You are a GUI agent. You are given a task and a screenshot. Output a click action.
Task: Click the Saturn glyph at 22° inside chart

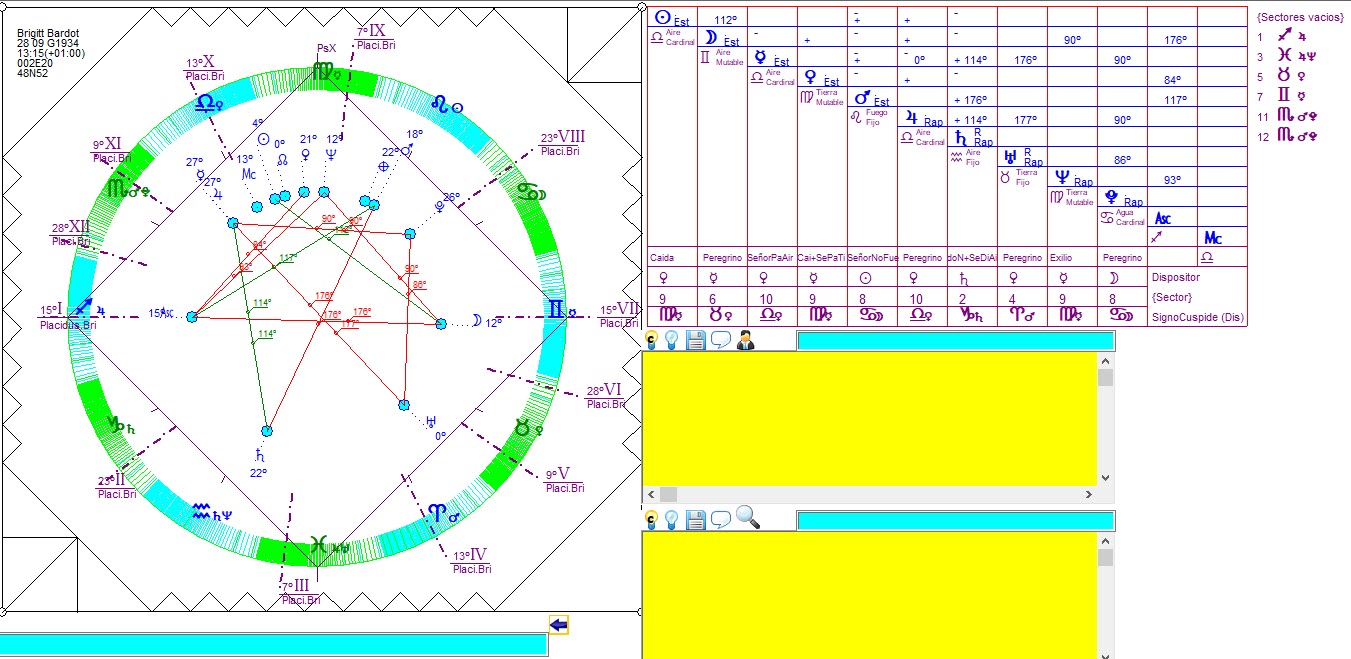[x=259, y=455]
